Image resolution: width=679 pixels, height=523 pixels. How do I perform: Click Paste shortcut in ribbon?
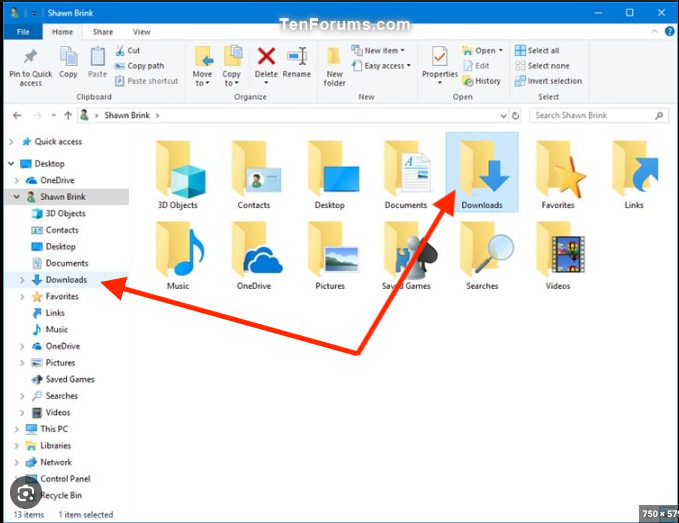[x=146, y=81]
